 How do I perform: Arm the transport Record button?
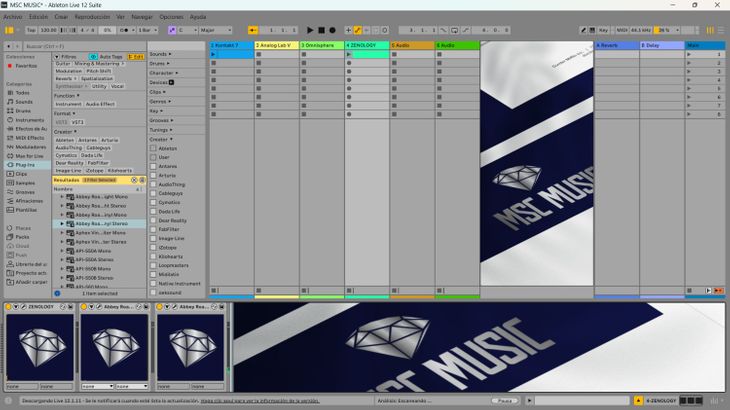(x=332, y=30)
